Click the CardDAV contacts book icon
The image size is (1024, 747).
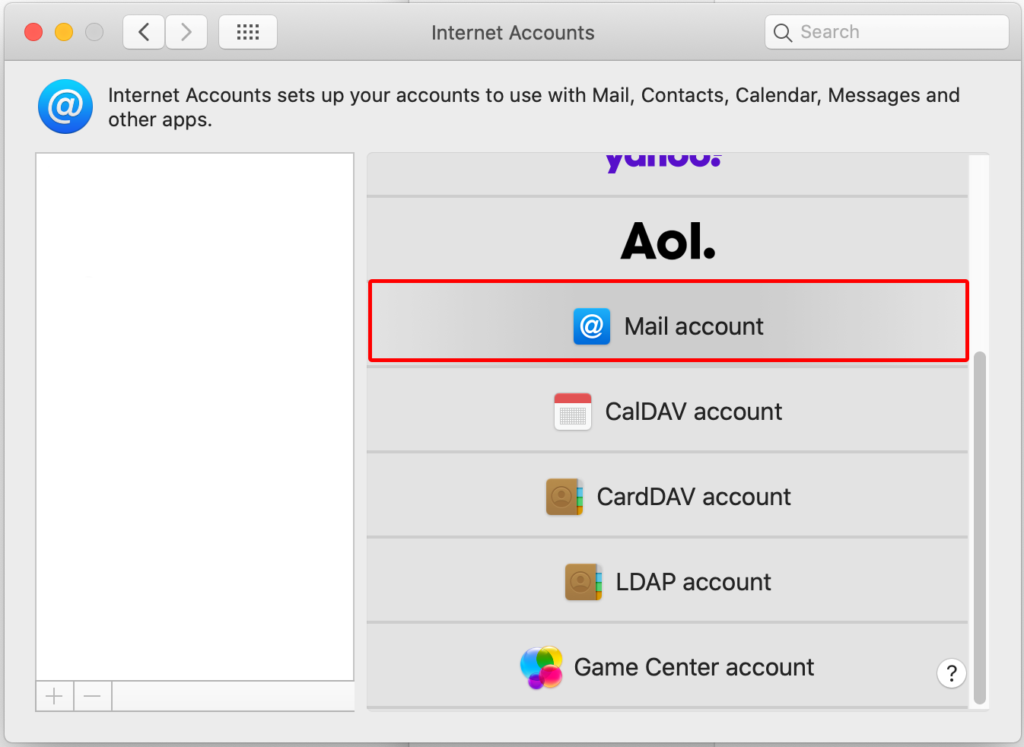coord(564,497)
